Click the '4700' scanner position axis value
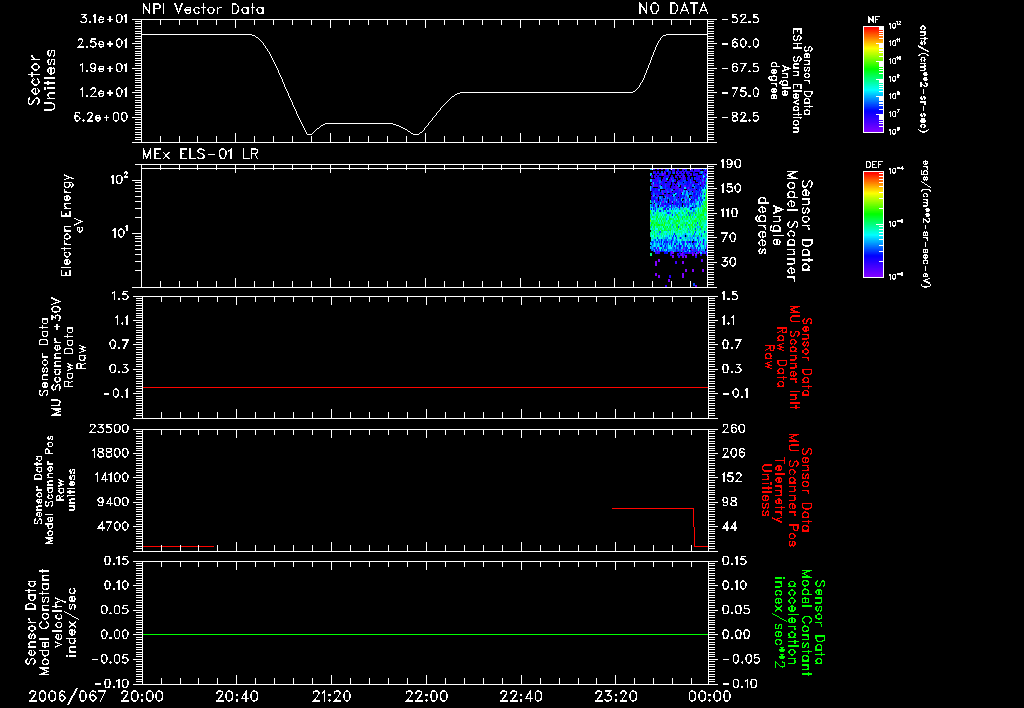 [x=114, y=526]
